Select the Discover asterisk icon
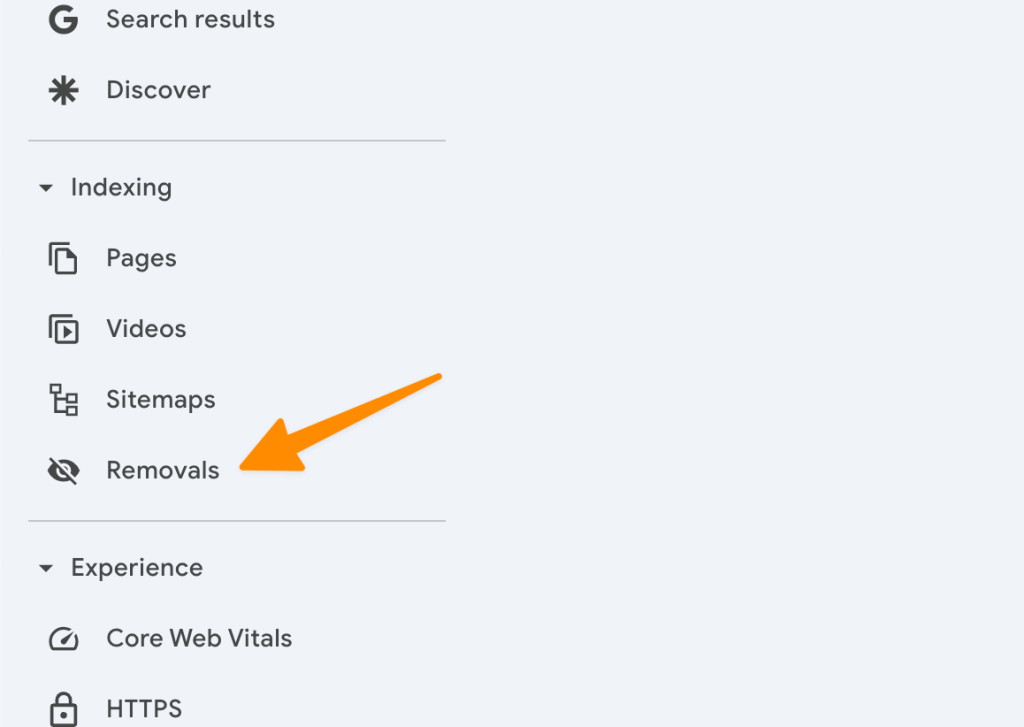This screenshot has width=1024, height=727. coord(63,90)
